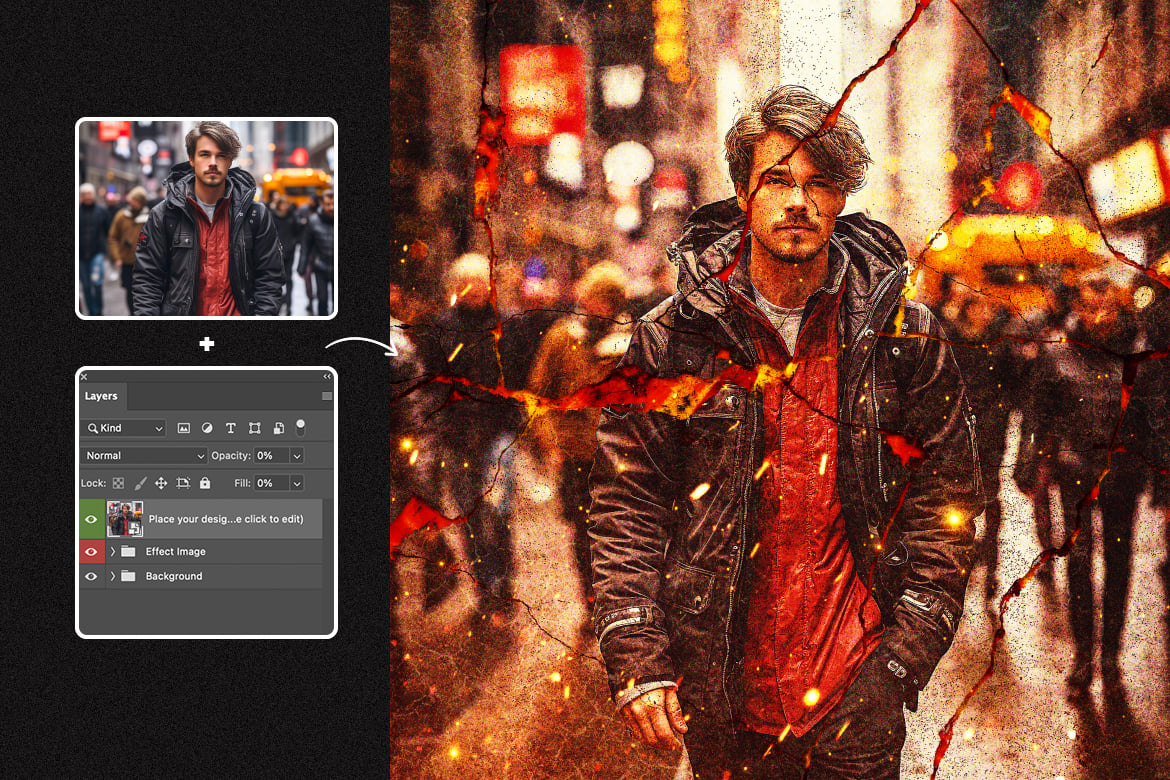Click the Background folder icon

[x=128, y=576]
